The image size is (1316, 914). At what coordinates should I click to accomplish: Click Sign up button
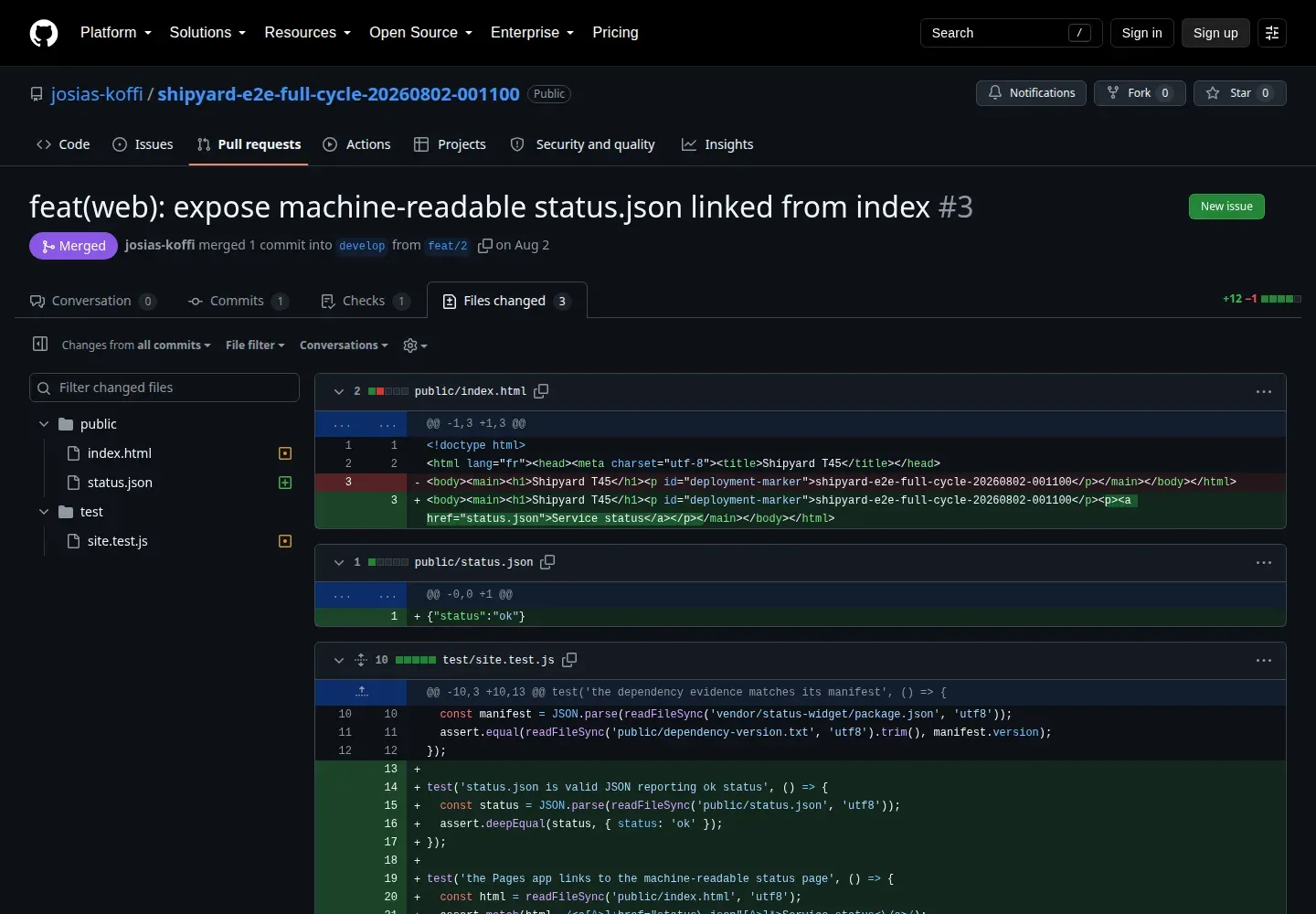click(1215, 33)
